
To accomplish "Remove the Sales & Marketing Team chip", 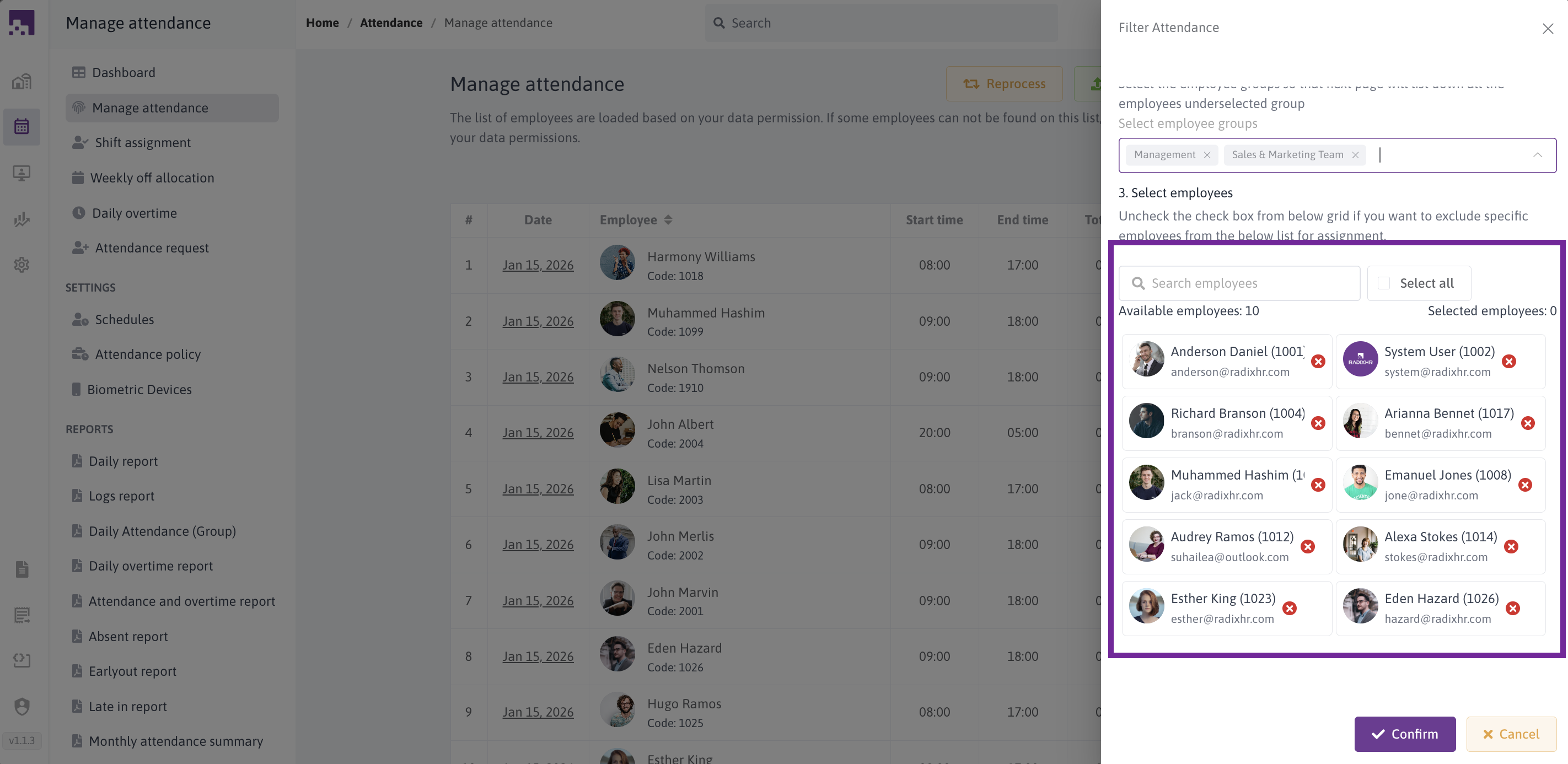I will 1356,155.
